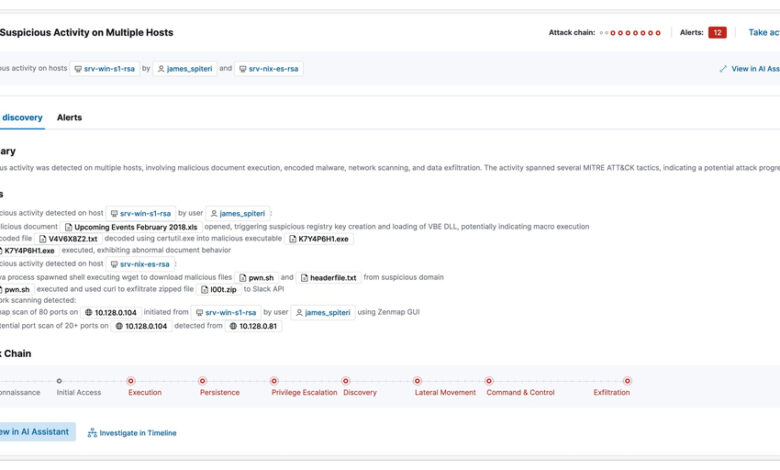Image resolution: width=780 pixels, height=470 pixels.
Task: Open the Take action dropdown
Action: pos(763,32)
